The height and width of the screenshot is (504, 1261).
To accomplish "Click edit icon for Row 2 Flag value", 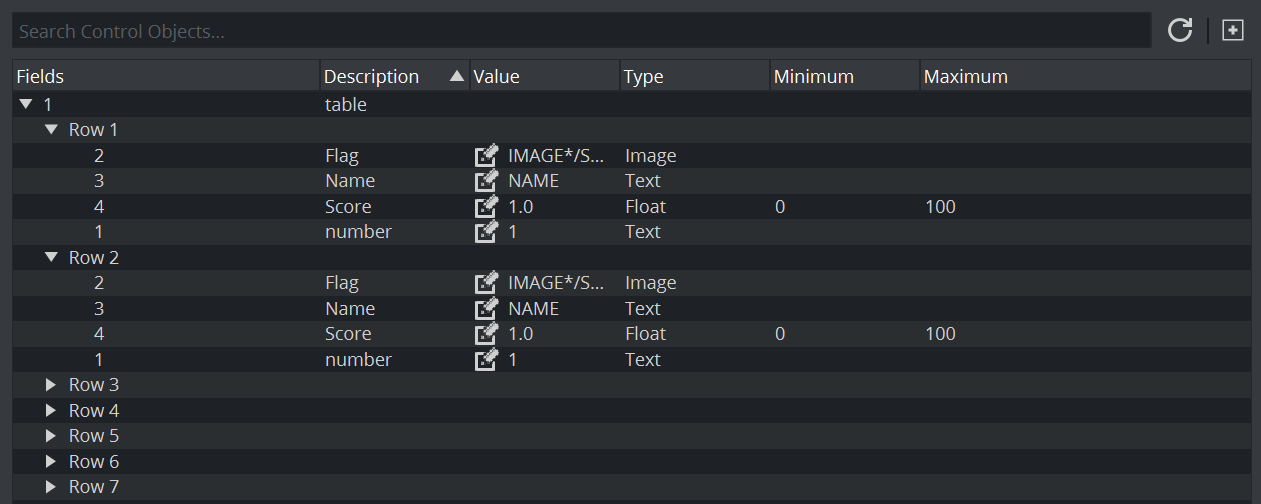I will (x=486, y=283).
